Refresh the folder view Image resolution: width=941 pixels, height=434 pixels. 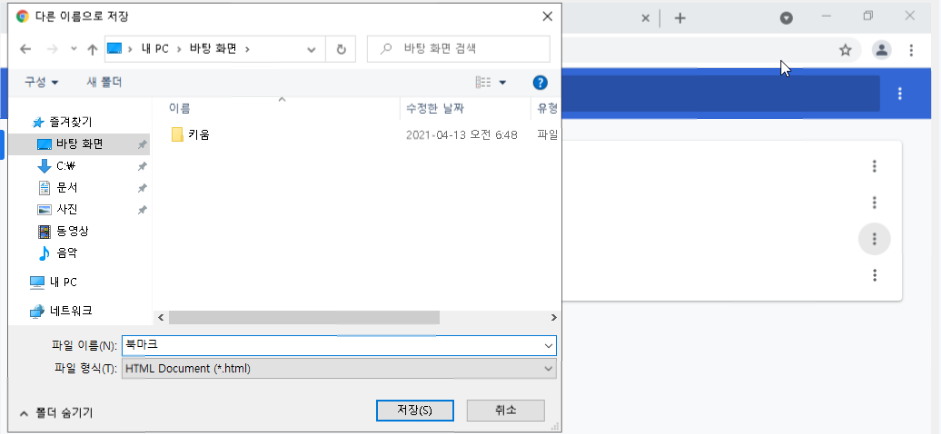341,49
